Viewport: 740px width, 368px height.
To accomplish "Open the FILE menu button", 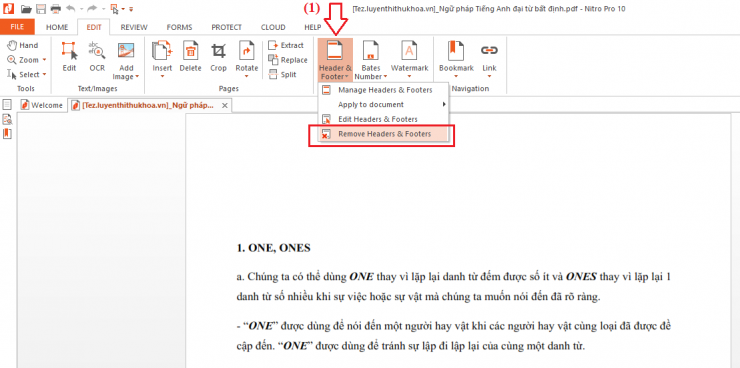I will (17, 27).
